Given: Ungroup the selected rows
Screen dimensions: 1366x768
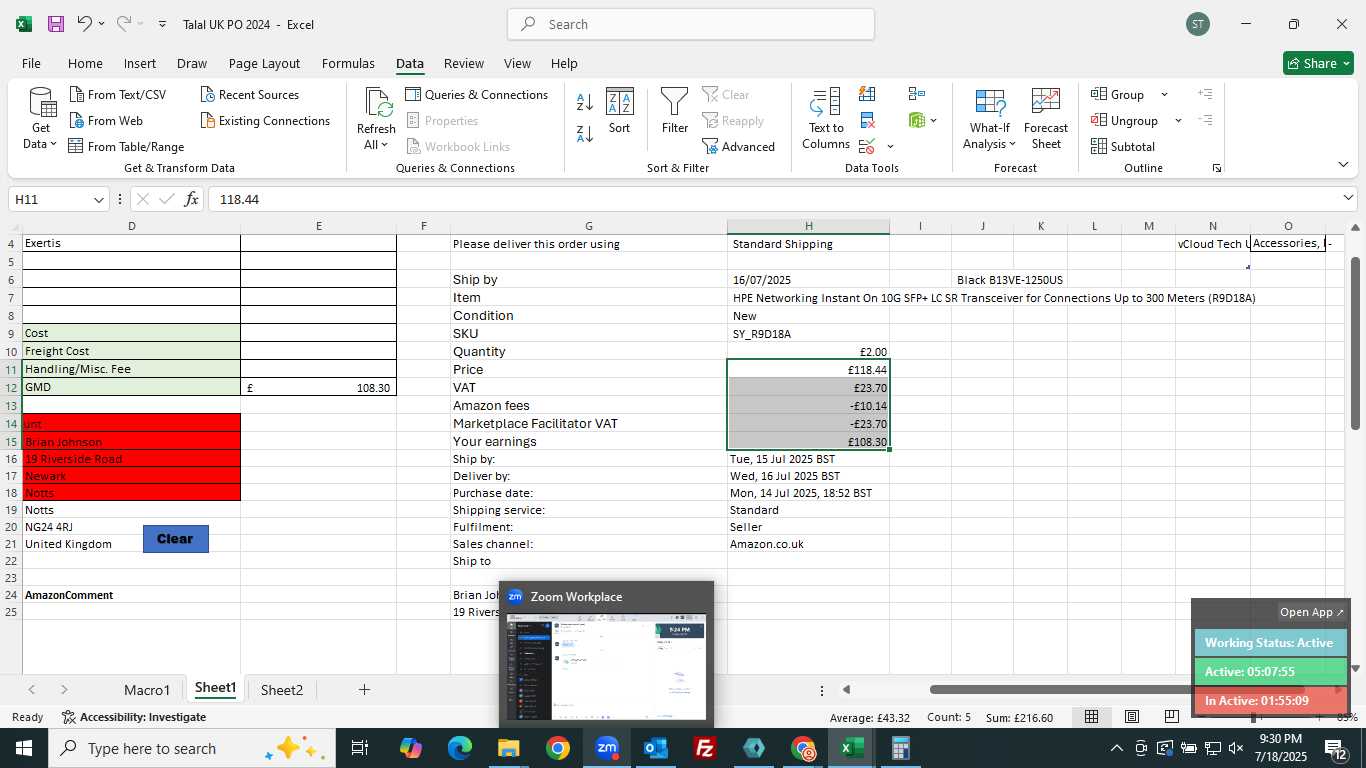Looking at the screenshot, I should click(1125, 120).
